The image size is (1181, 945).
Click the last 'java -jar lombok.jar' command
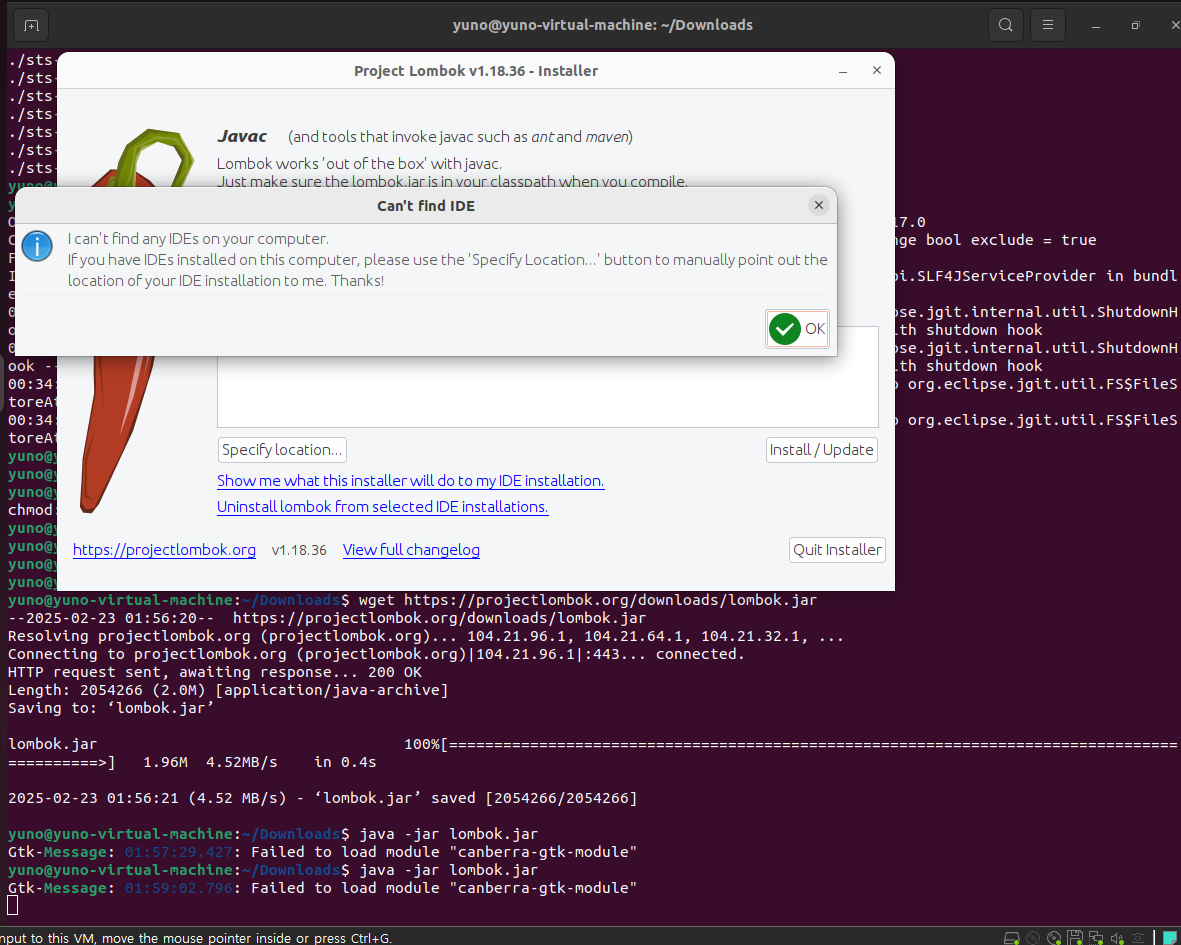[x=449, y=870]
